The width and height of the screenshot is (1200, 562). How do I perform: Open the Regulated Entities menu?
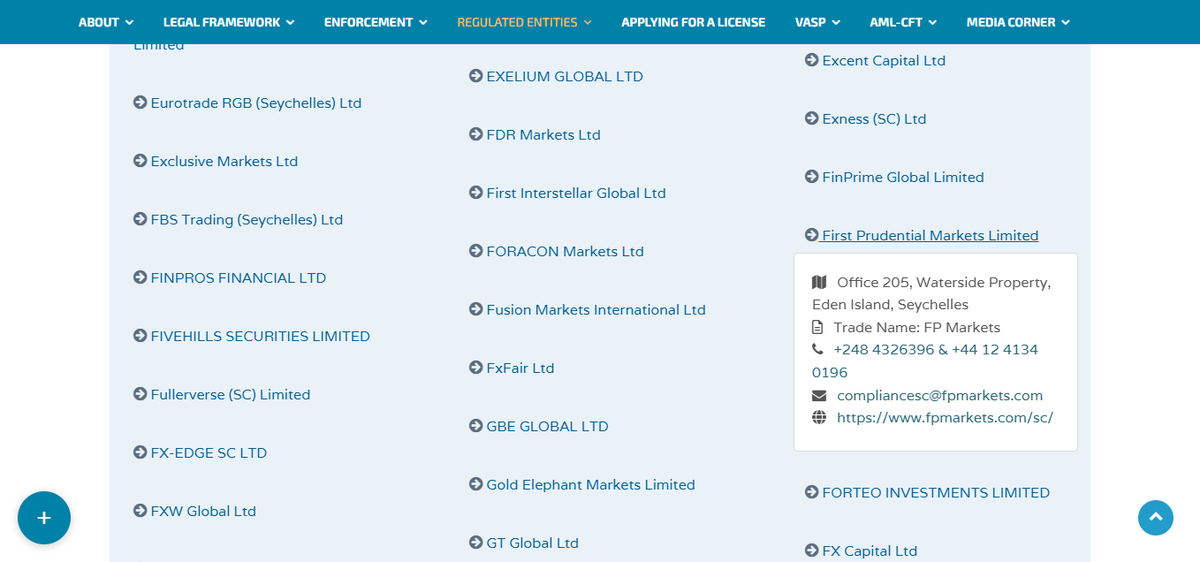(524, 22)
